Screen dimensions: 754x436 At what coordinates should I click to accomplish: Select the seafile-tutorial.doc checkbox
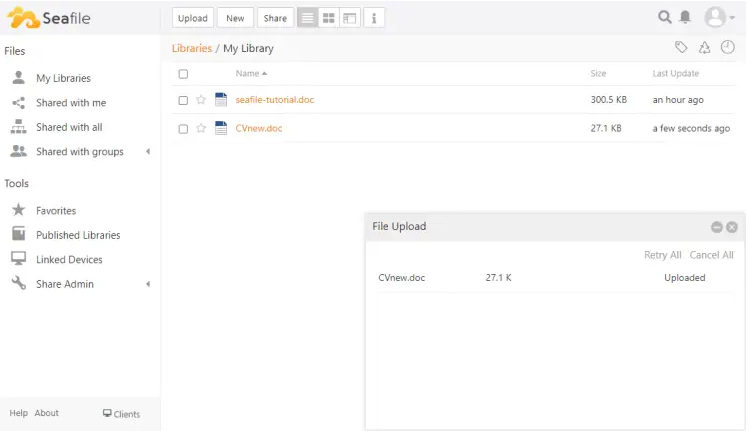pyautogui.click(x=183, y=100)
